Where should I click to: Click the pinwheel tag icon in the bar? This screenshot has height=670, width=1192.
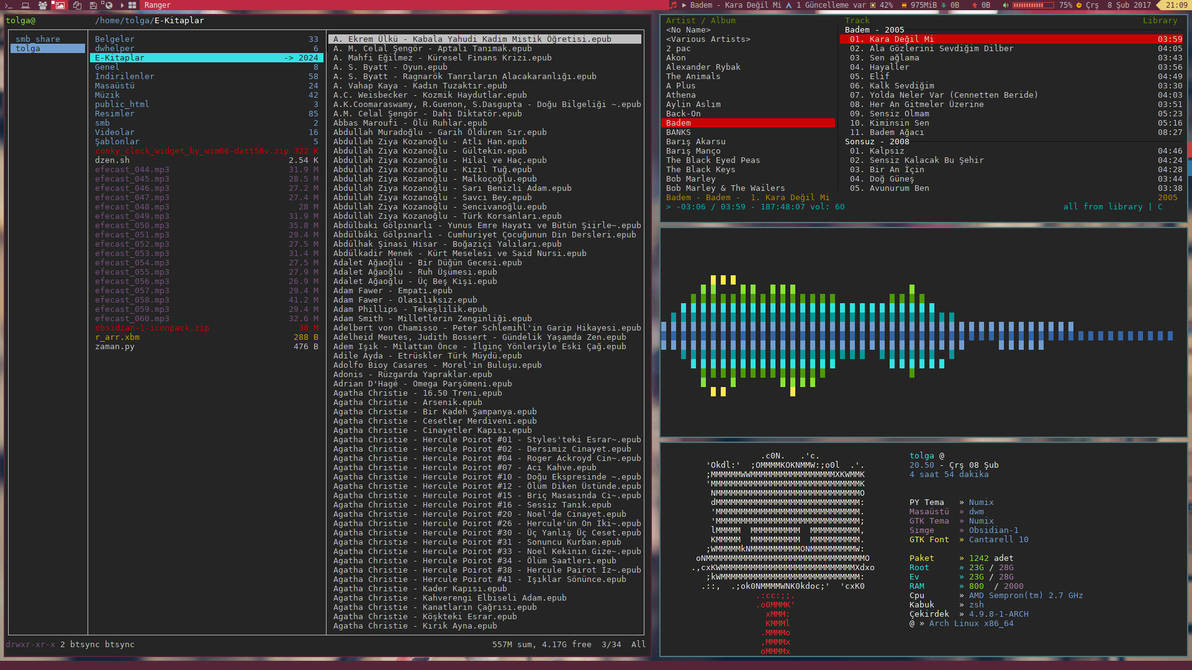77,5
